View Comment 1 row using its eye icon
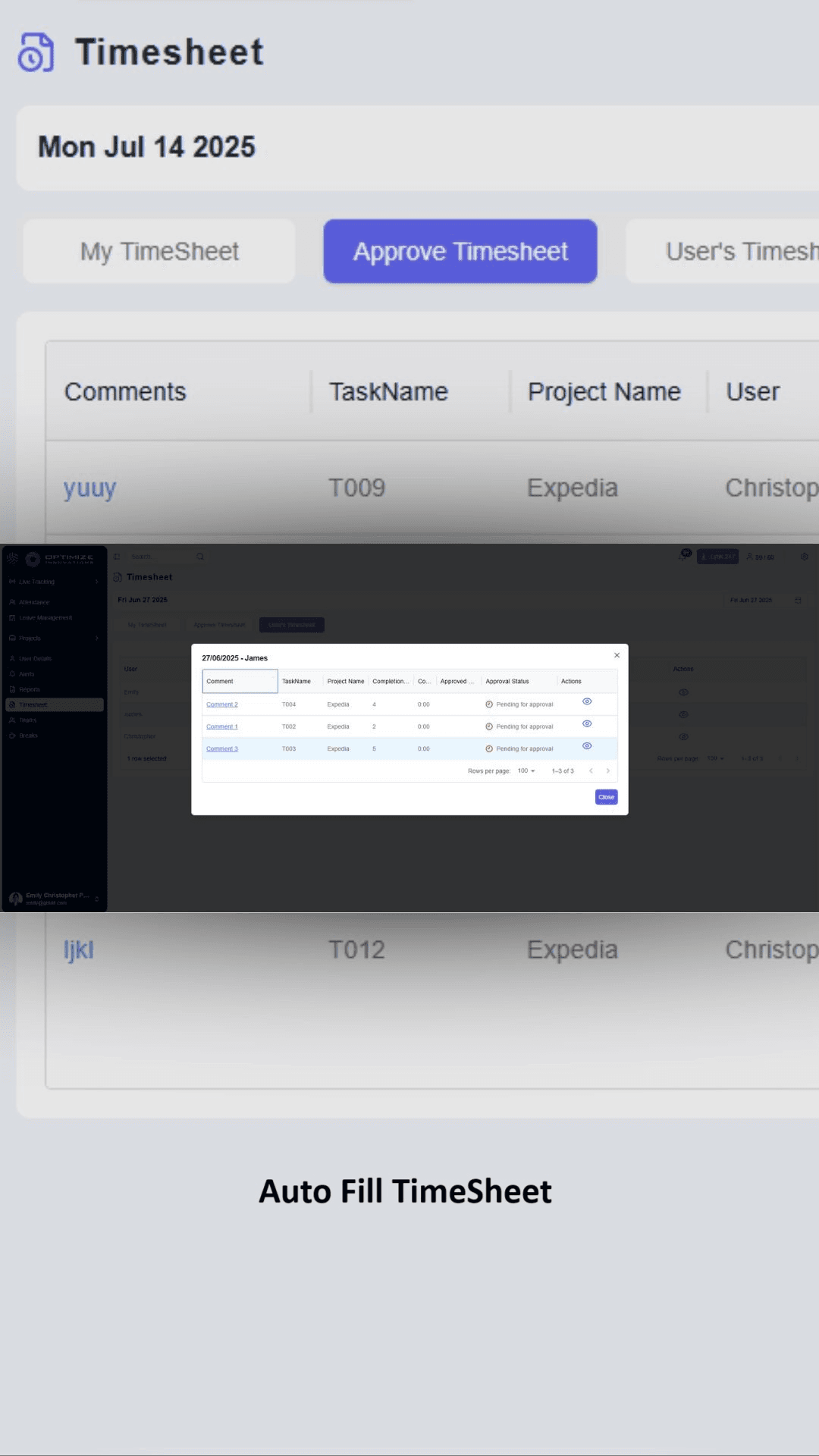 [x=587, y=723]
